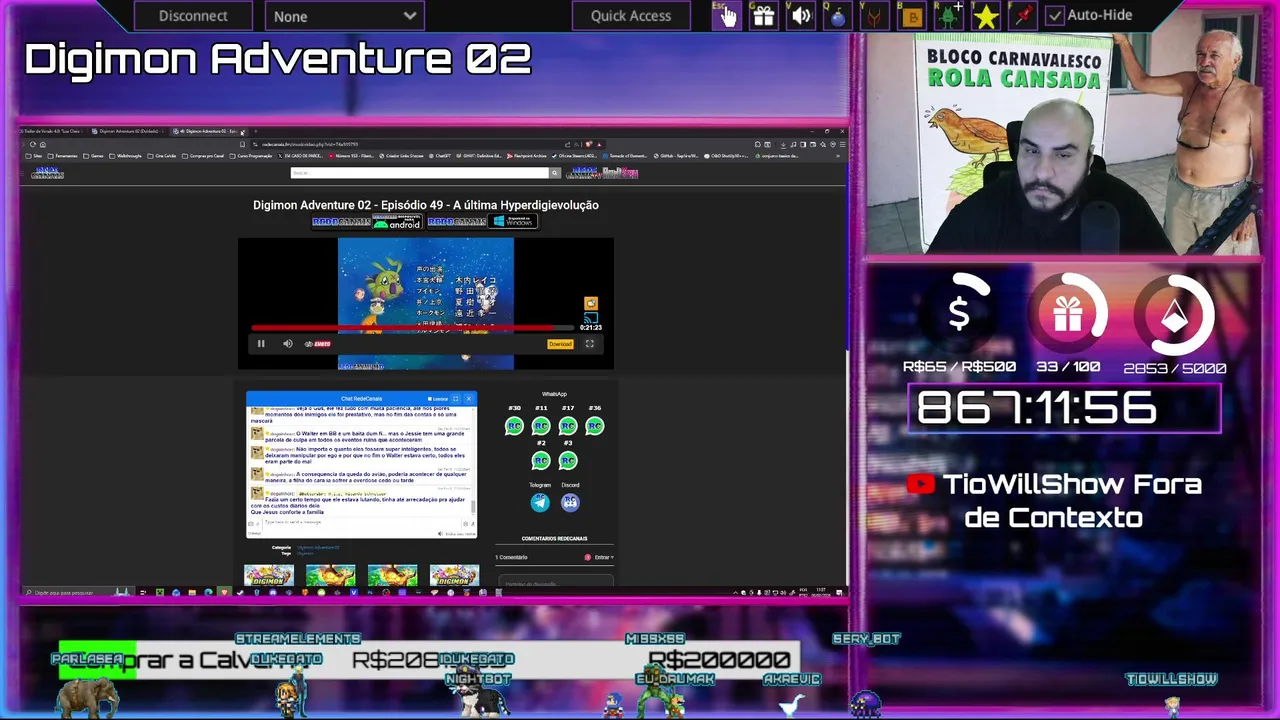Open WhatsApp group #11
Screen dimensions: 1280x720
click(x=541, y=426)
